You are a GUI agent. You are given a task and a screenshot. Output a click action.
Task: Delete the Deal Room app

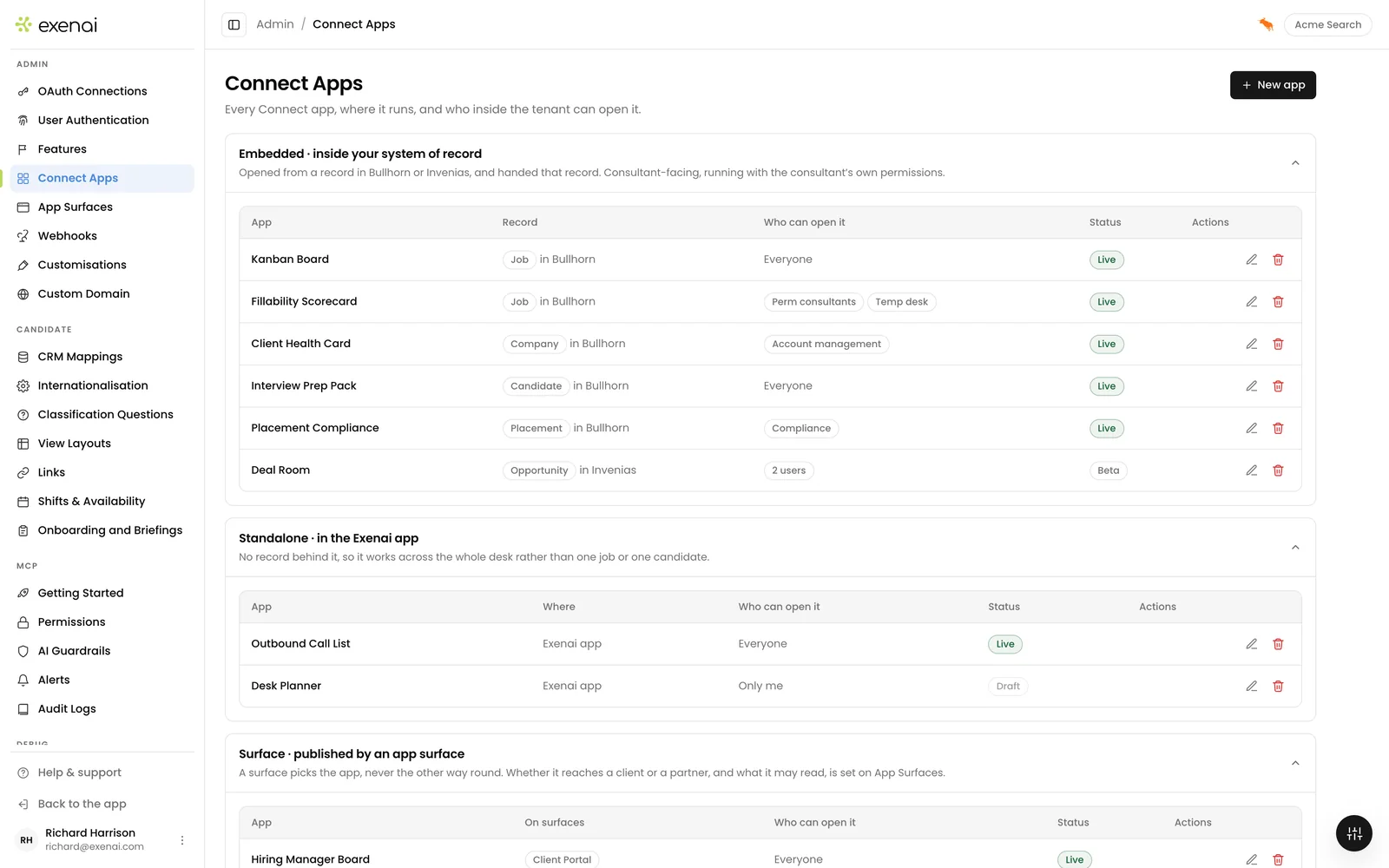pyautogui.click(x=1278, y=470)
